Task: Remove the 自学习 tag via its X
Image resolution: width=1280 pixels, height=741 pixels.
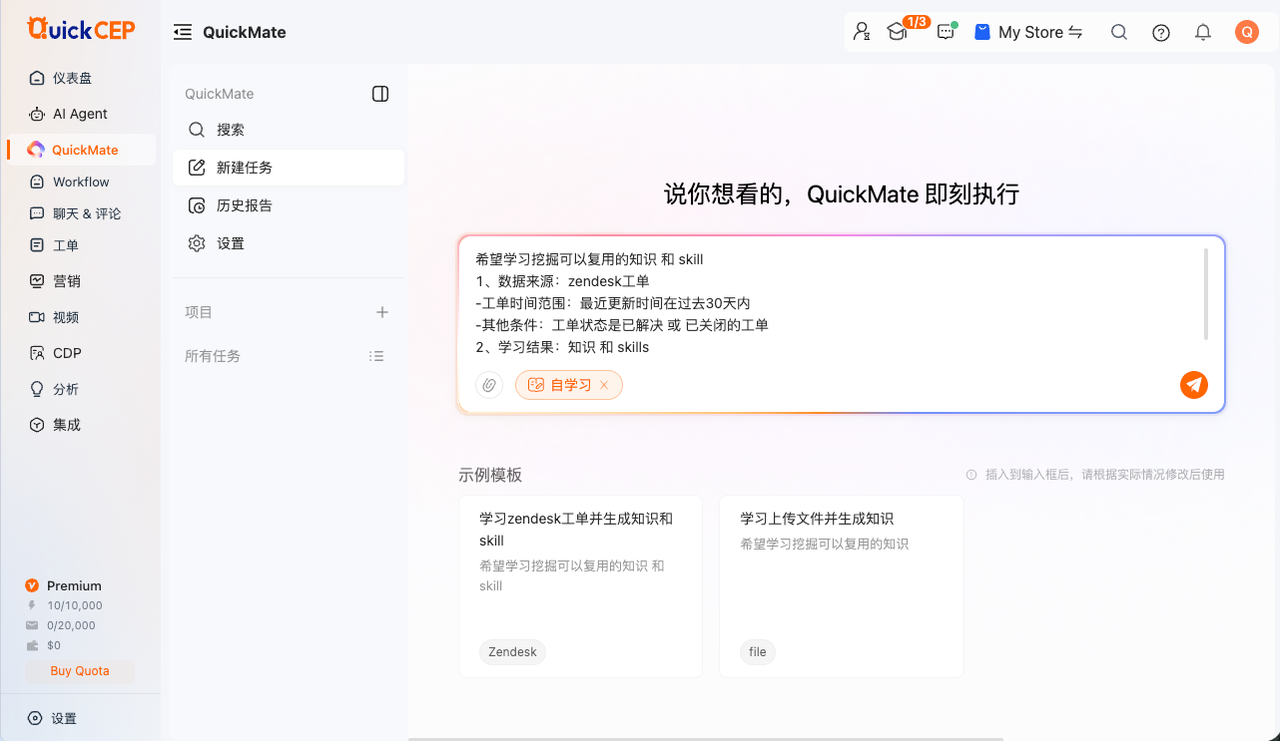Action: pos(604,385)
